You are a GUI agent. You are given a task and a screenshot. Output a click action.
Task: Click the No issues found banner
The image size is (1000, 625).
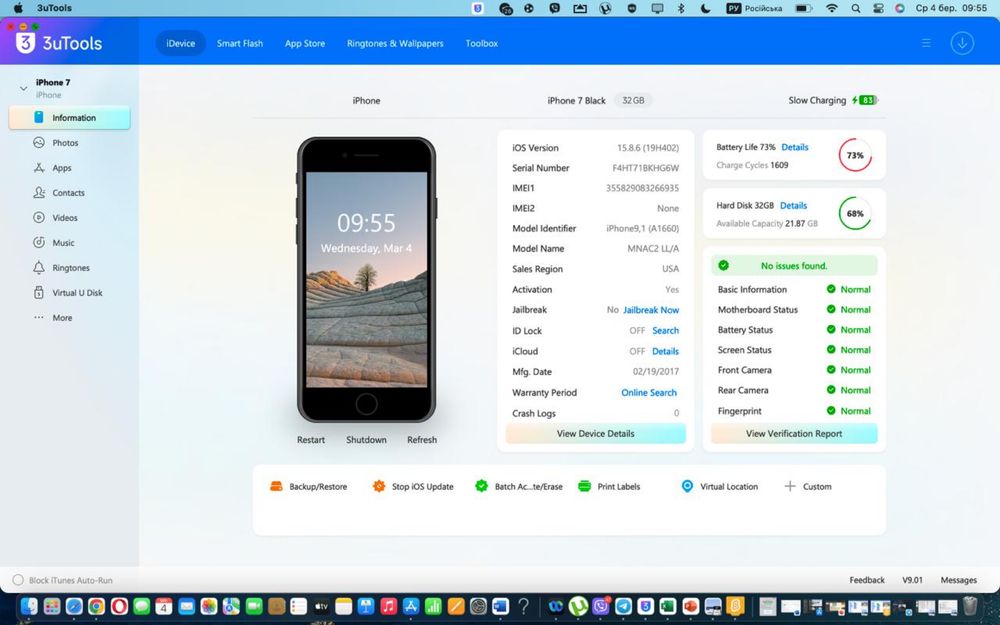coord(794,266)
